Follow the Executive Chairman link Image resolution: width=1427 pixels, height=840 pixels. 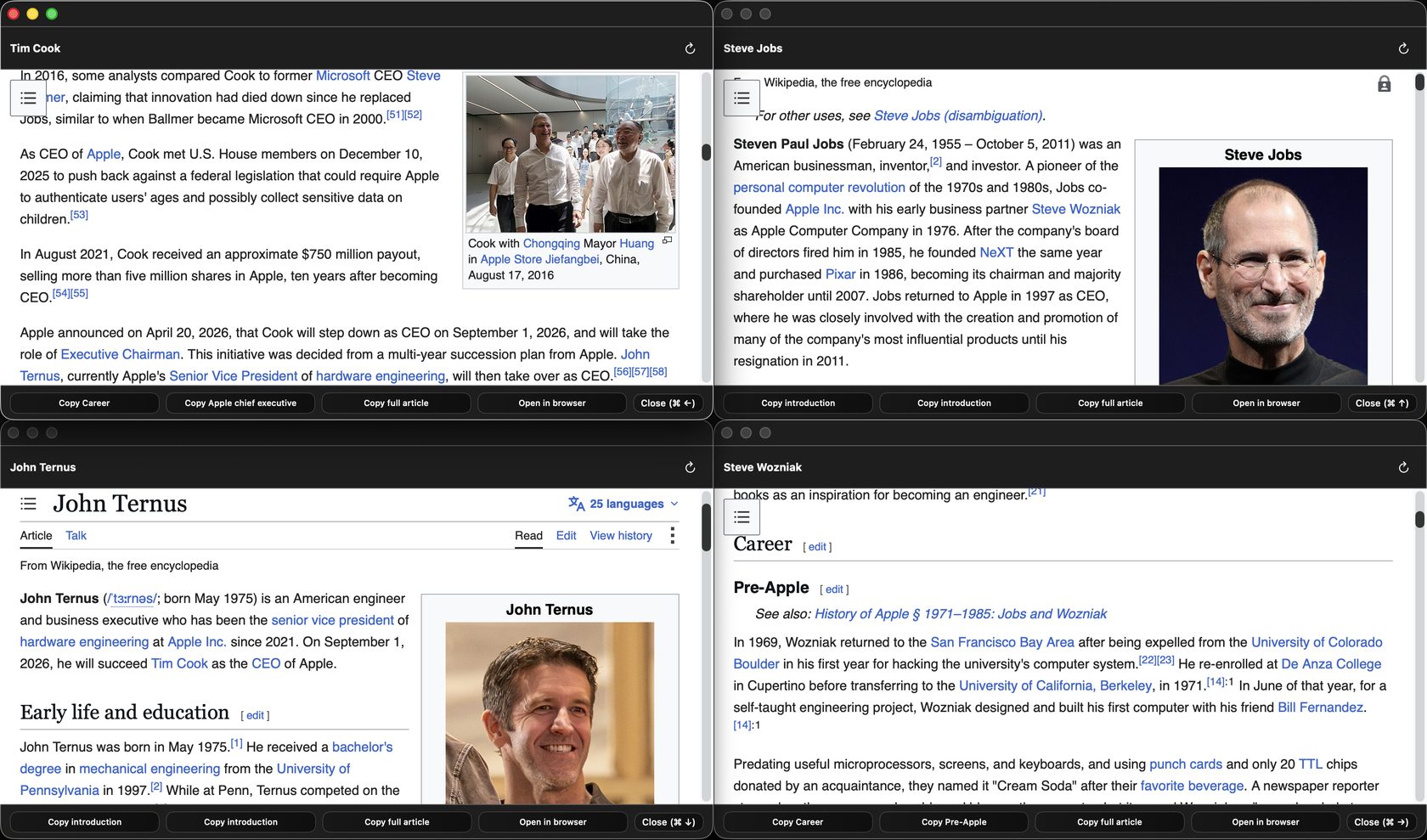coord(120,354)
